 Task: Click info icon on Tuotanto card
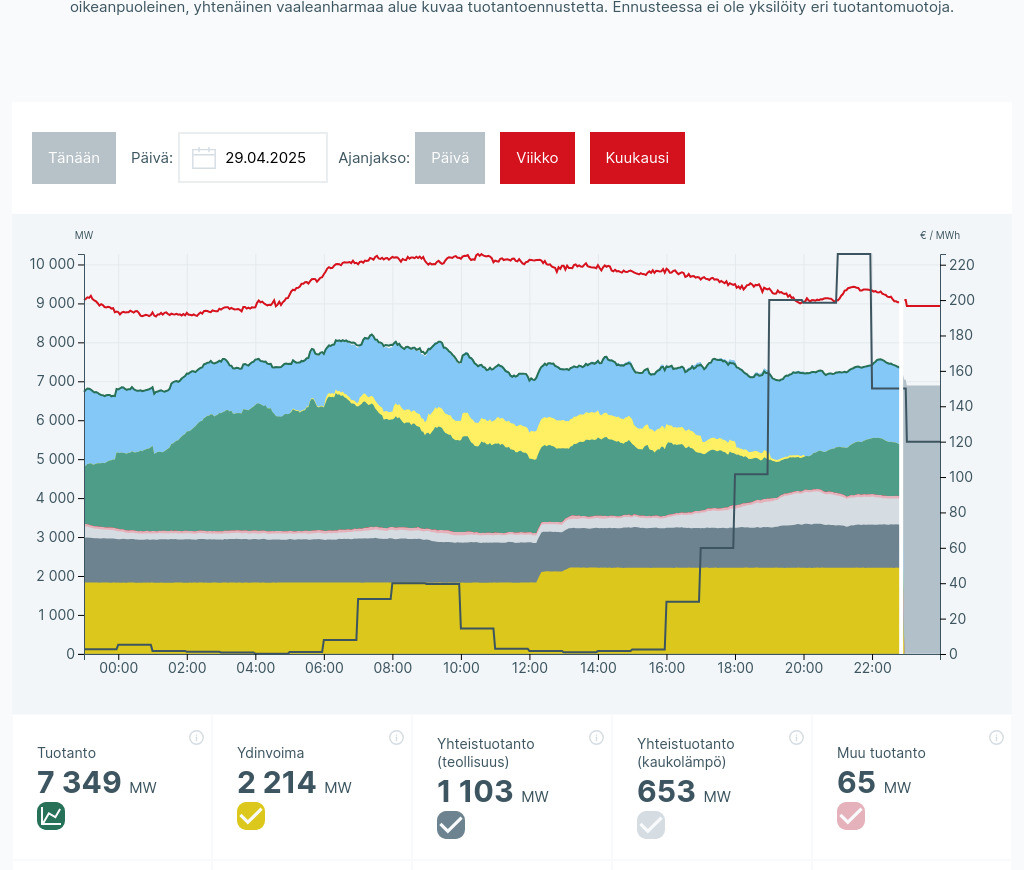[x=196, y=738]
